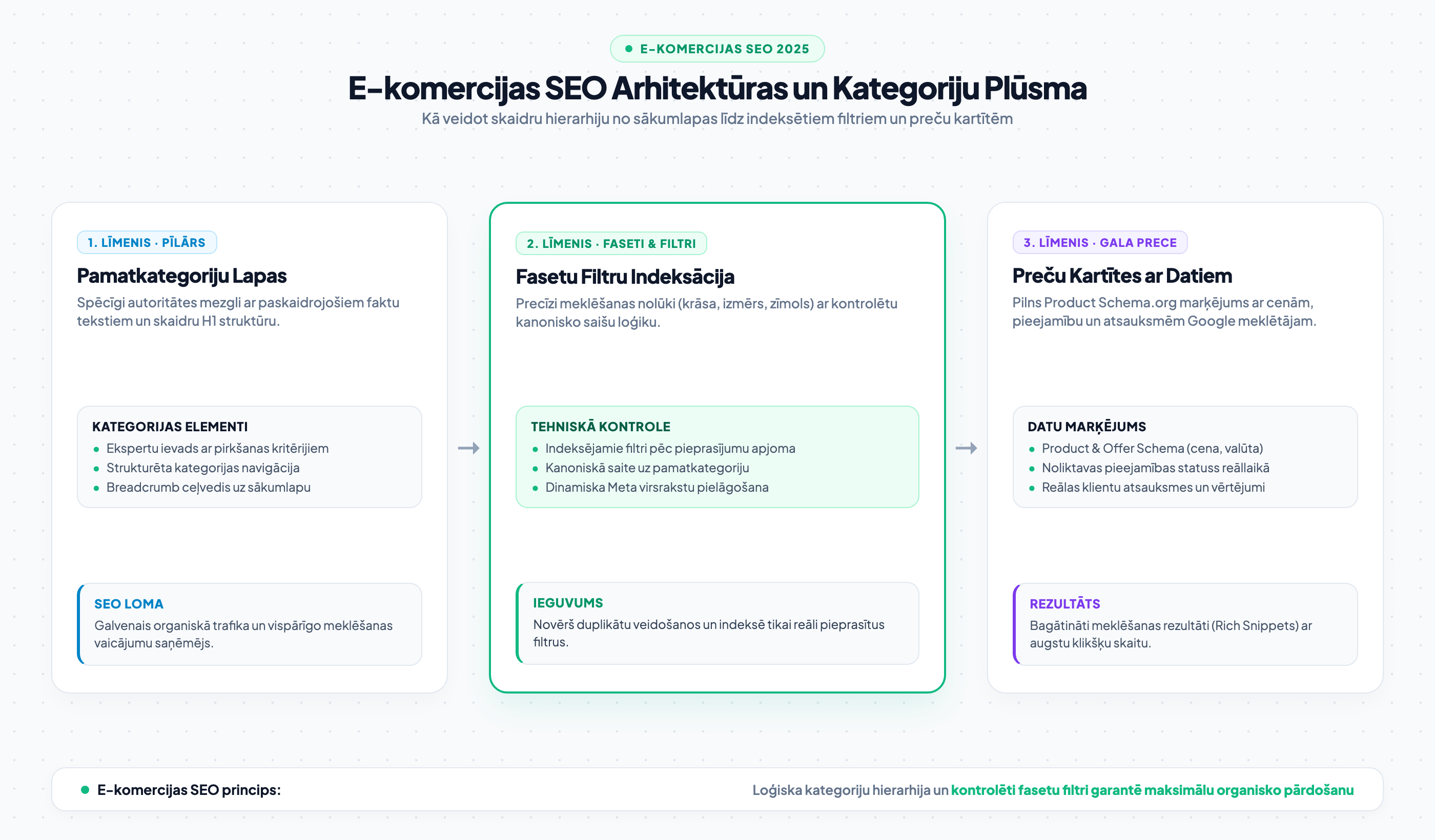Viewport: 1435px width, 840px height.
Task: Click Product & Offer Schema item
Action: pyautogui.click(x=1153, y=449)
